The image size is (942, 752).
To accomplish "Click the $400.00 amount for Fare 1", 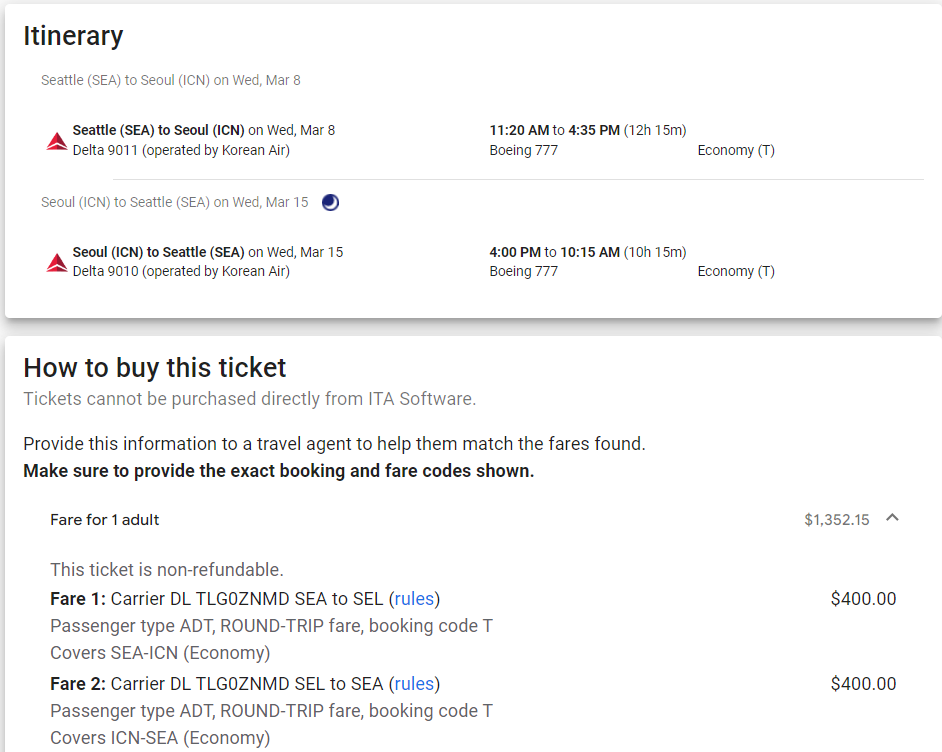I will pyautogui.click(x=863, y=599).
